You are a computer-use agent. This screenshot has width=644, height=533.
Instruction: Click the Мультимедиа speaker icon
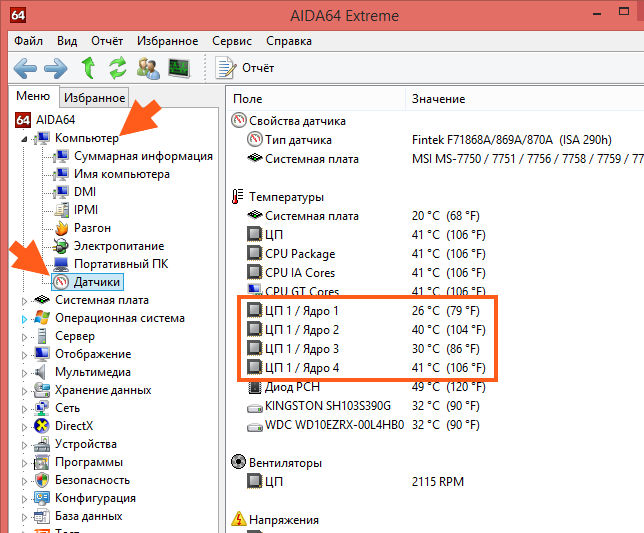pos(41,372)
